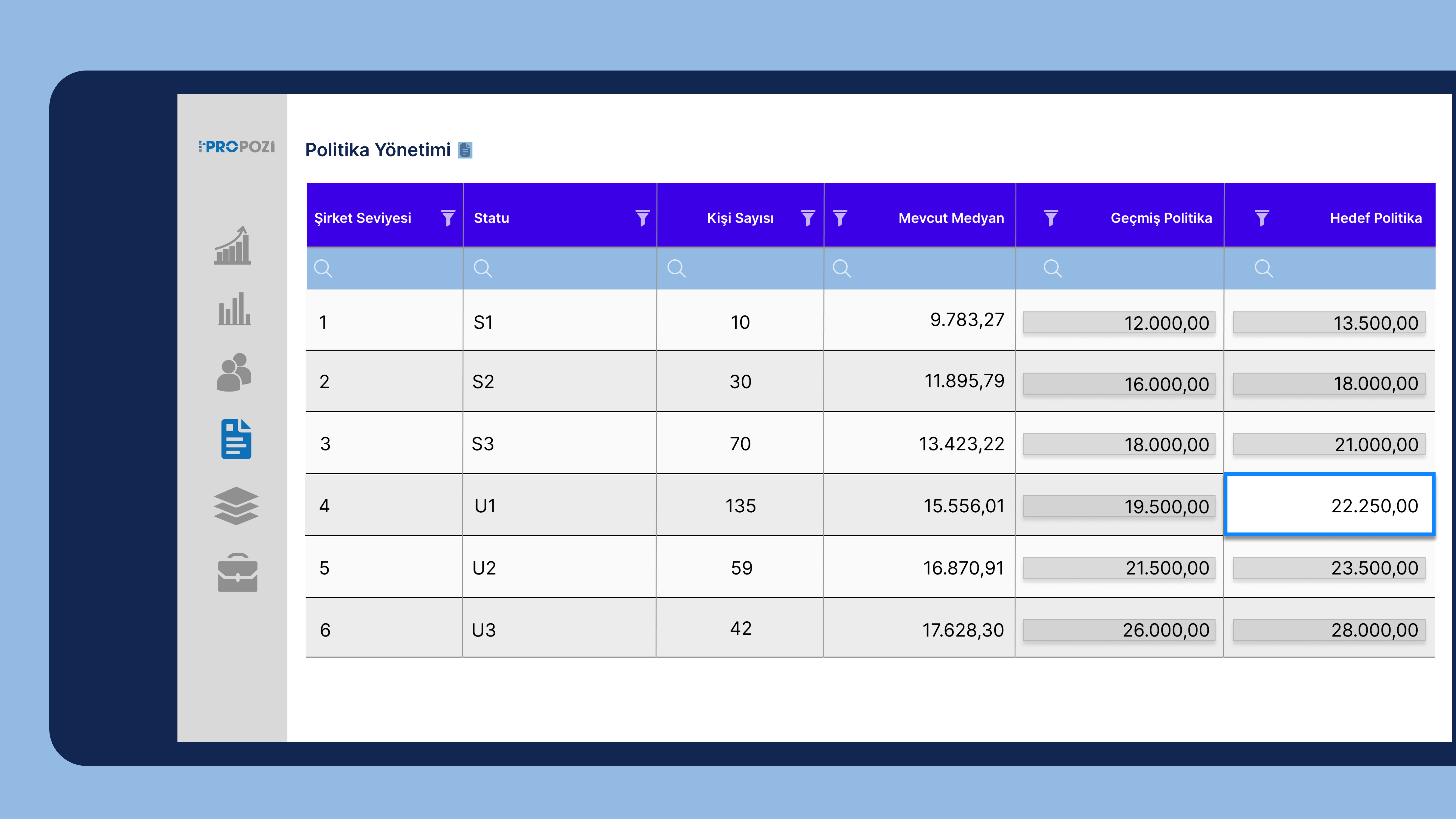Click document icon beside Politika Yönetimi title
This screenshot has height=819, width=1456.
[465, 150]
